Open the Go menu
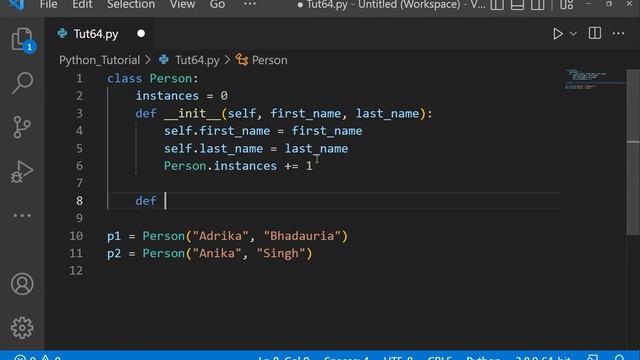 [217, 5]
